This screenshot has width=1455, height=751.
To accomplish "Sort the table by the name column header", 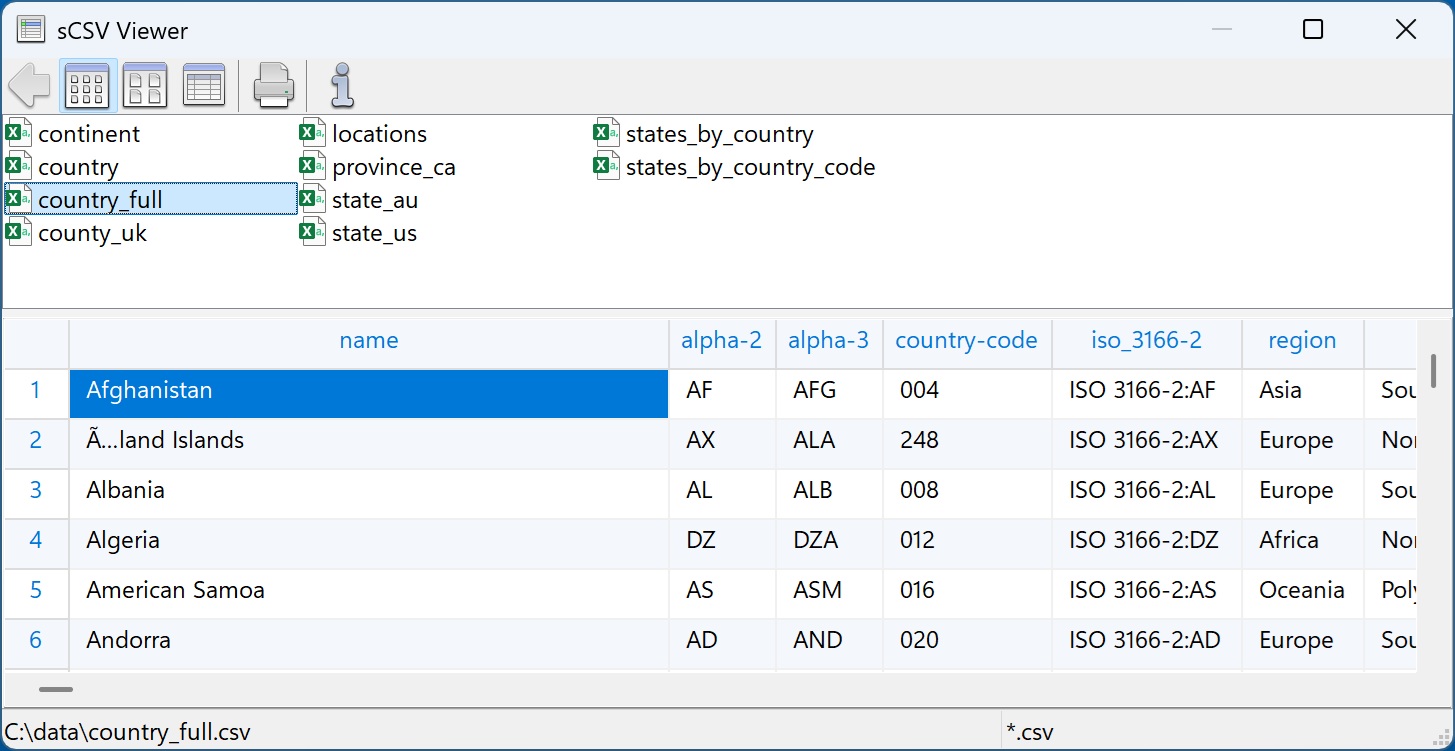I will pos(368,341).
